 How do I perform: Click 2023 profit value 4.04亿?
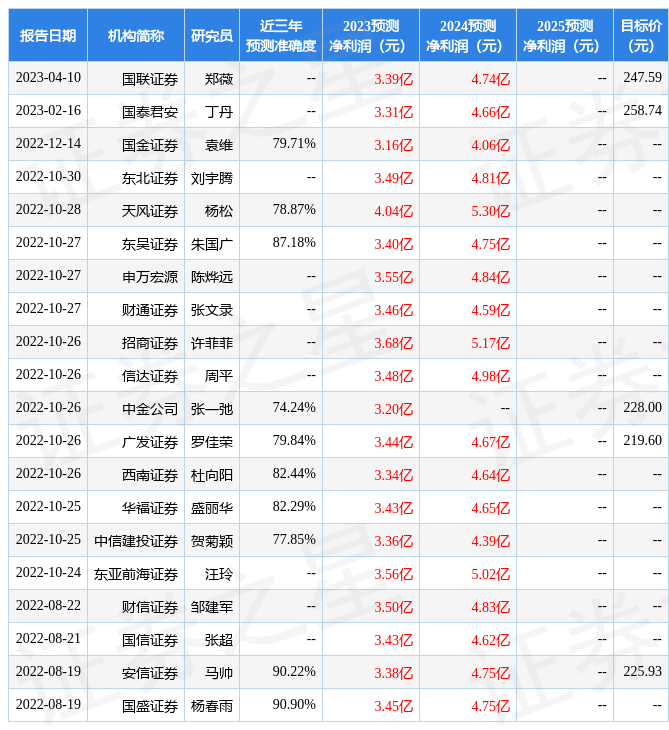[x=394, y=211]
